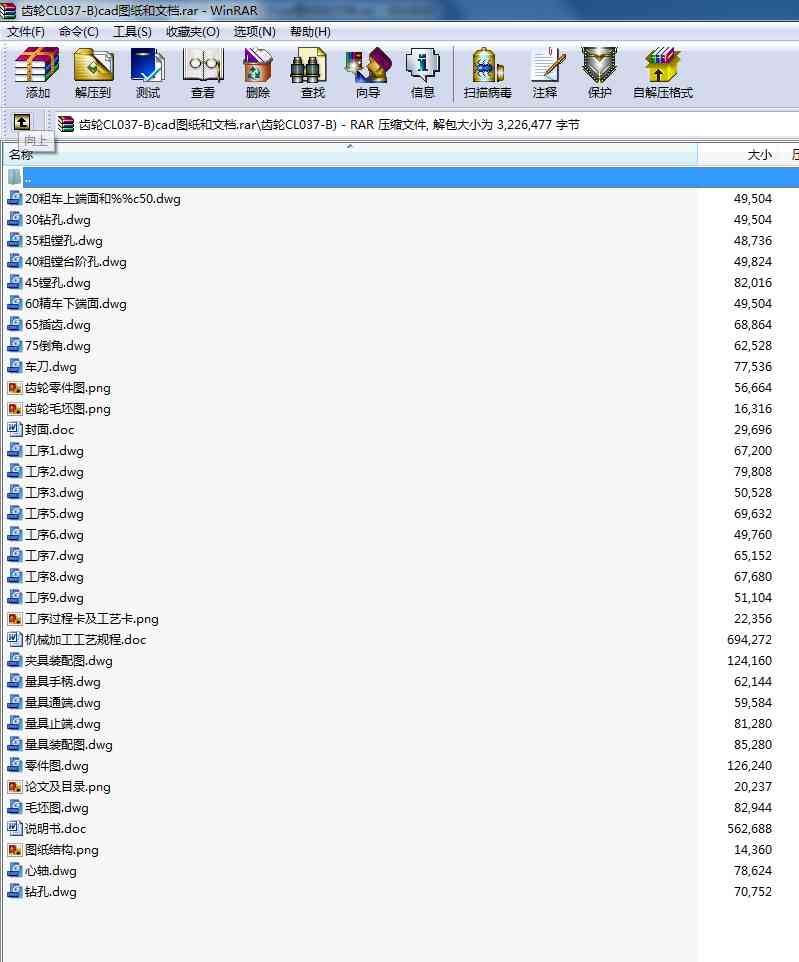This screenshot has height=962, width=799.
Task: Open the 选项(N) menu
Action: tap(255, 32)
